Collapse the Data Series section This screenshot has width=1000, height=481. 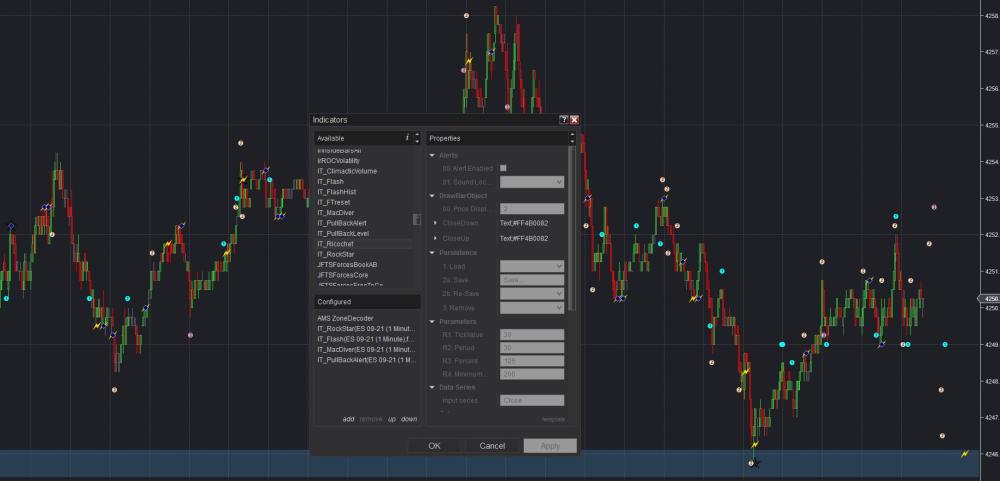[432, 387]
